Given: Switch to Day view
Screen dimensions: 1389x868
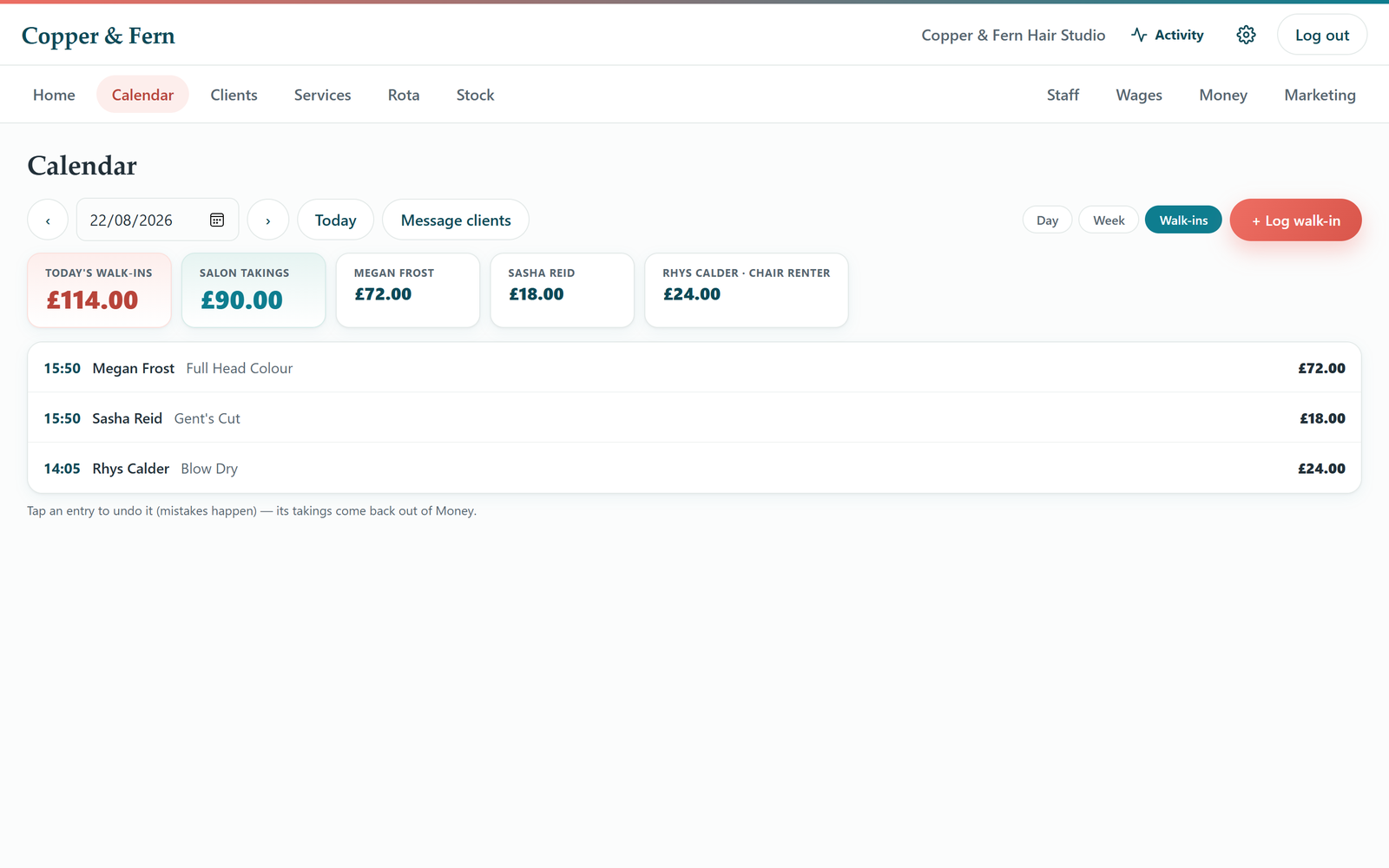Looking at the screenshot, I should (1047, 220).
